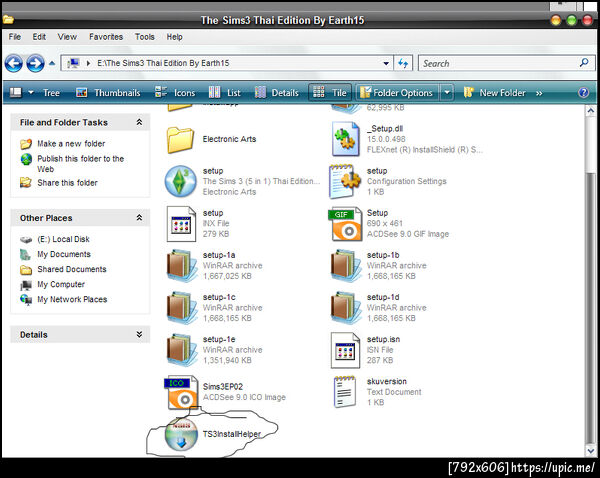This screenshot has width=600, height=478.
Task: Switch to Icons view
Action: point(175,93)
